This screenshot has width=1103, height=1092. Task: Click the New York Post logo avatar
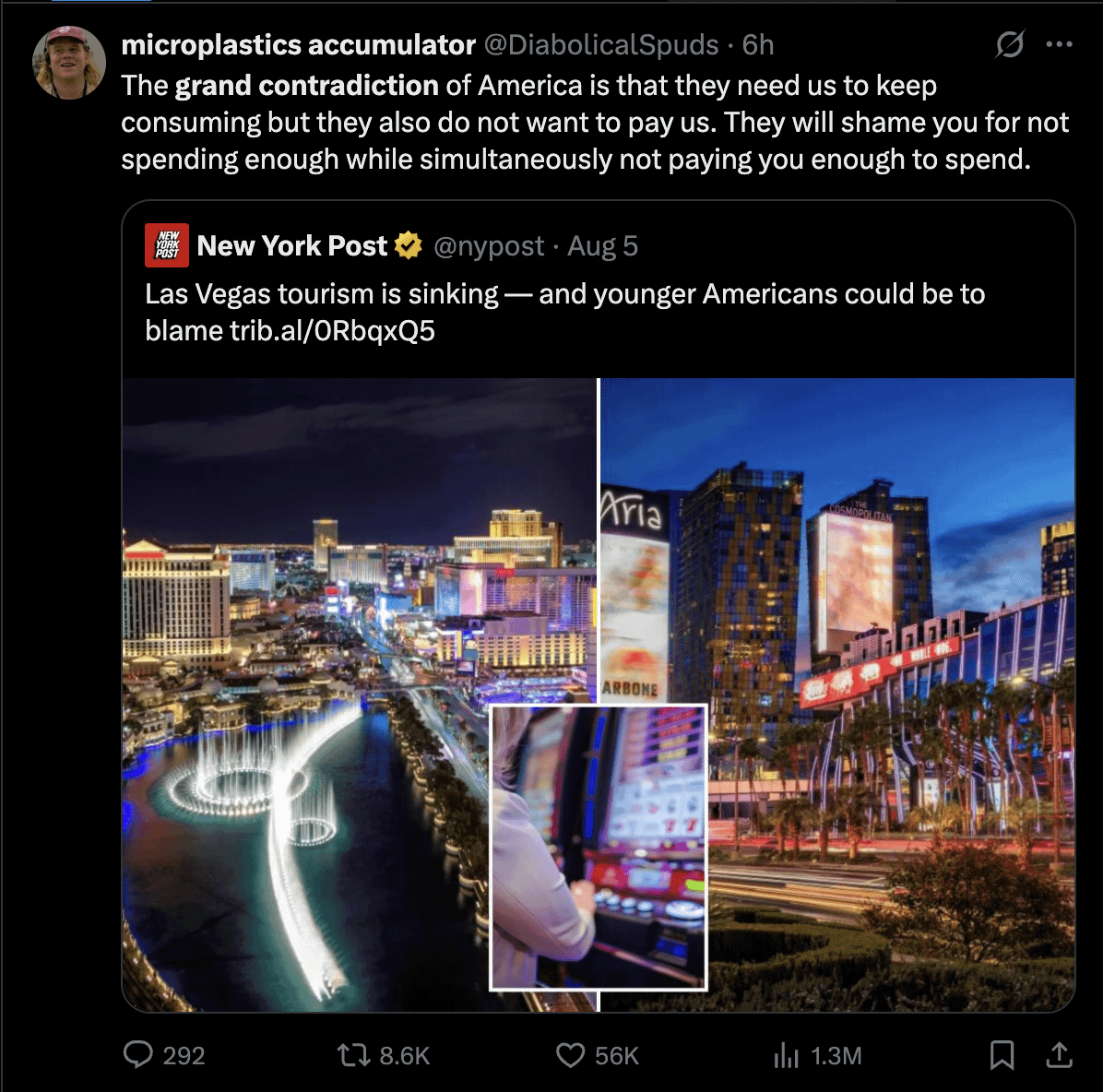(x=167, y=245)
